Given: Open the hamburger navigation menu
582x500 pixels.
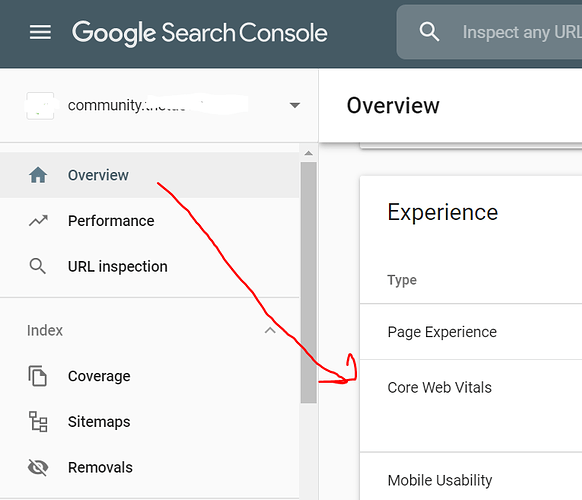Looking at the screenshot, I should (x=40, y=32).
